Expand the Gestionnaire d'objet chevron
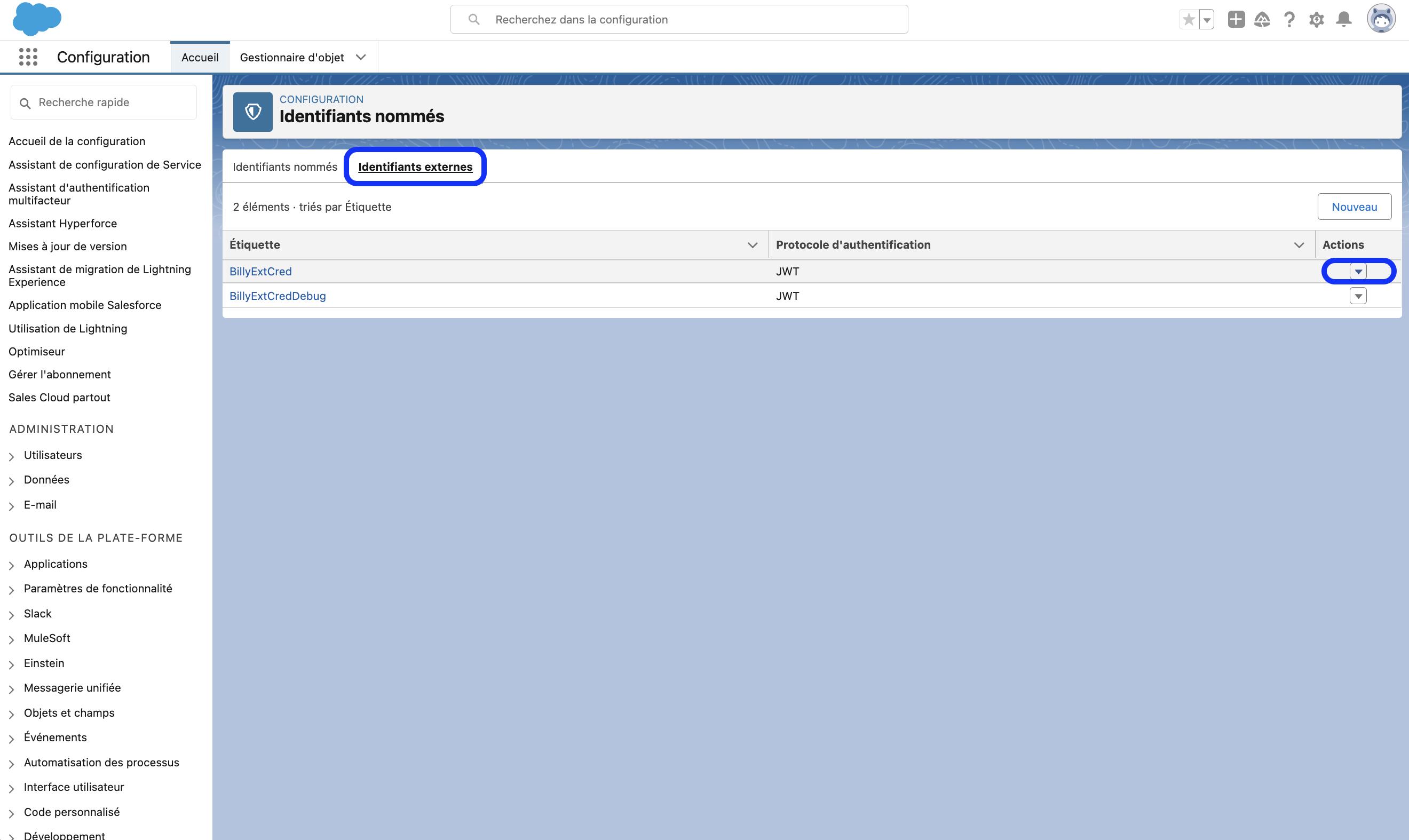The width and height of the screenshot is (1409, 840). click(x=361, y=57)
